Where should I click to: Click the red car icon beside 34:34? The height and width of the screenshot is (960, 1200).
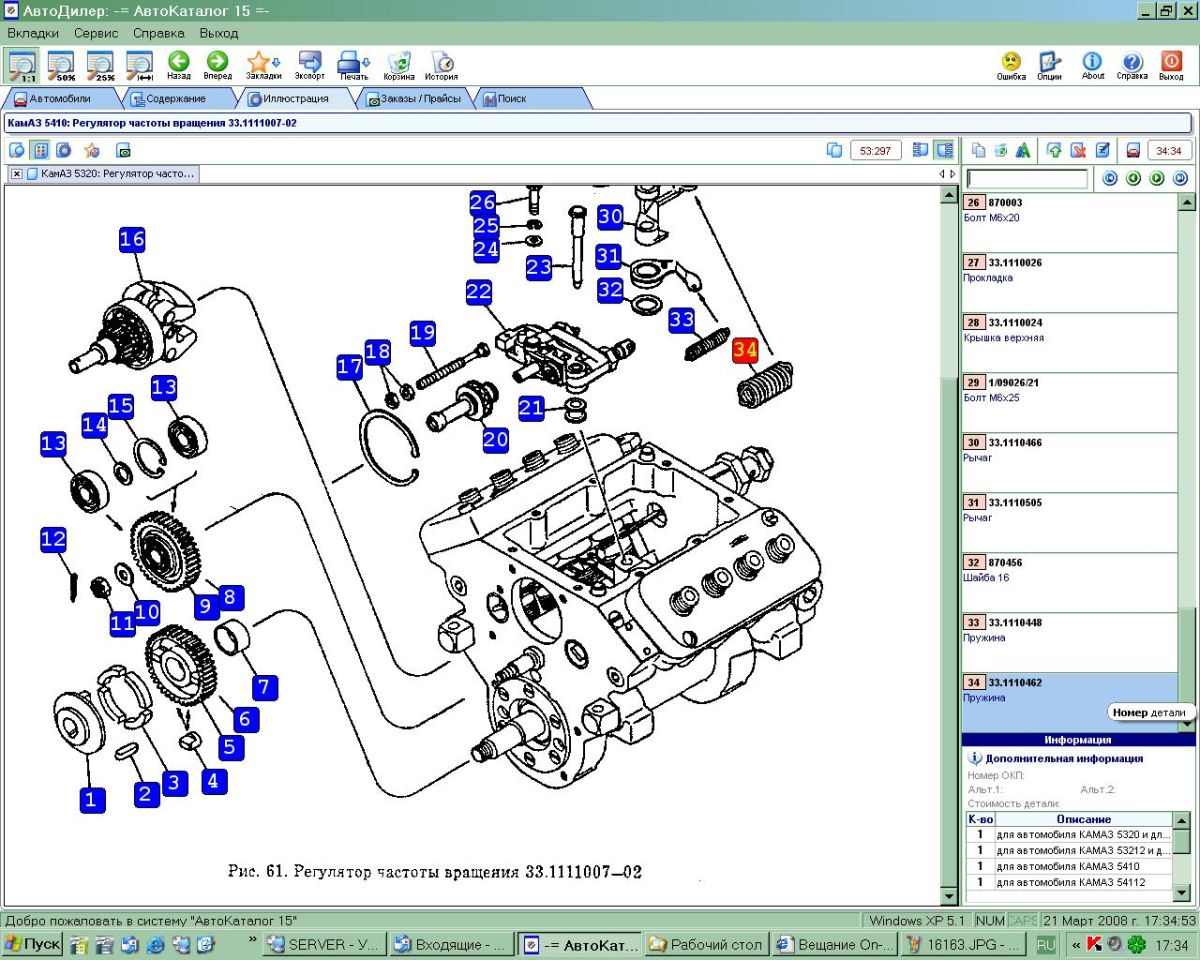(x=1133, y=150)
